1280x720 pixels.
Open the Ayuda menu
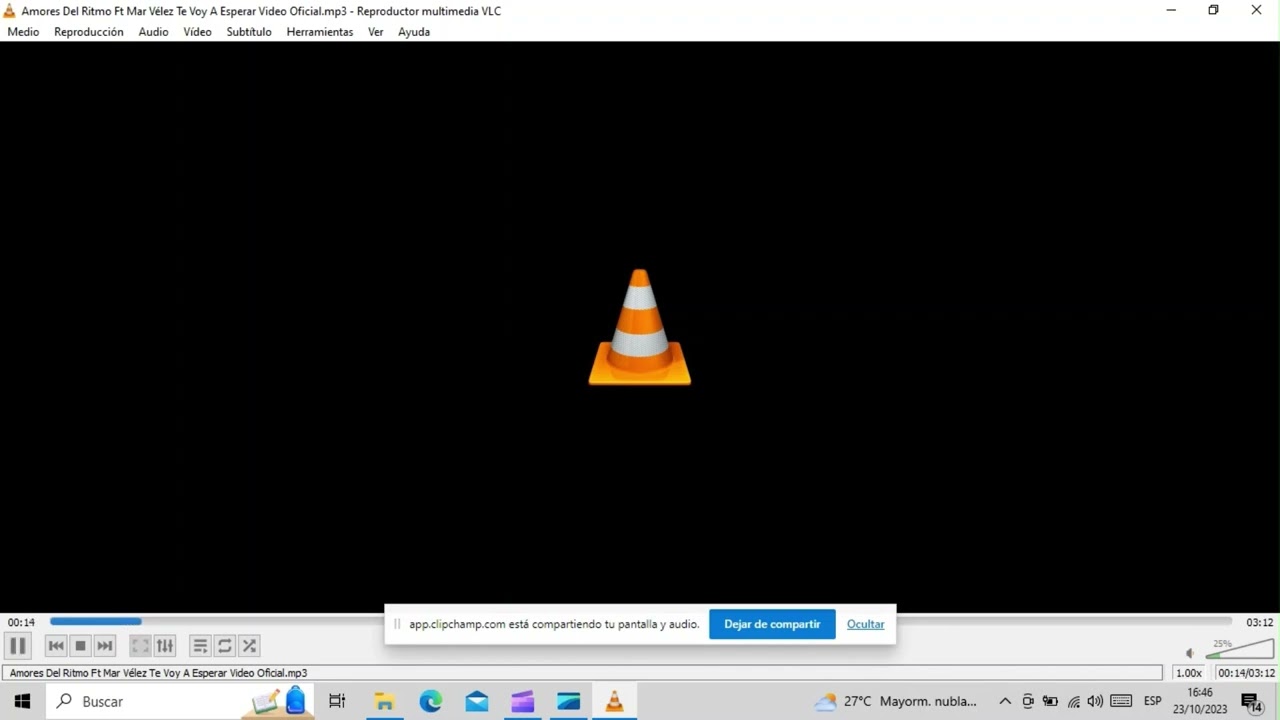414,32
